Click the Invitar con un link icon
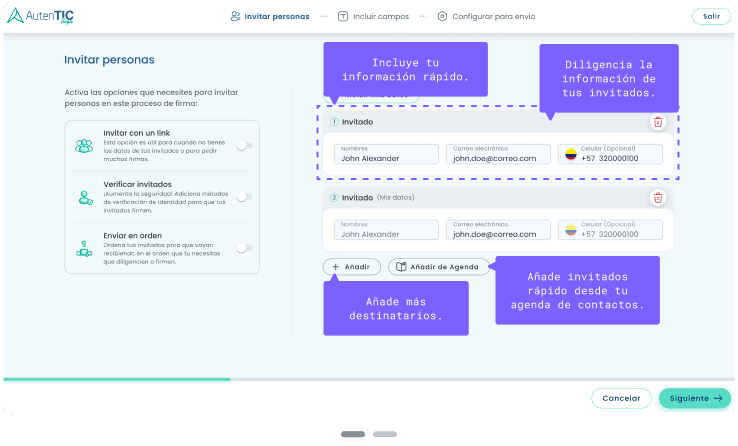 click(x=83, y=145)
